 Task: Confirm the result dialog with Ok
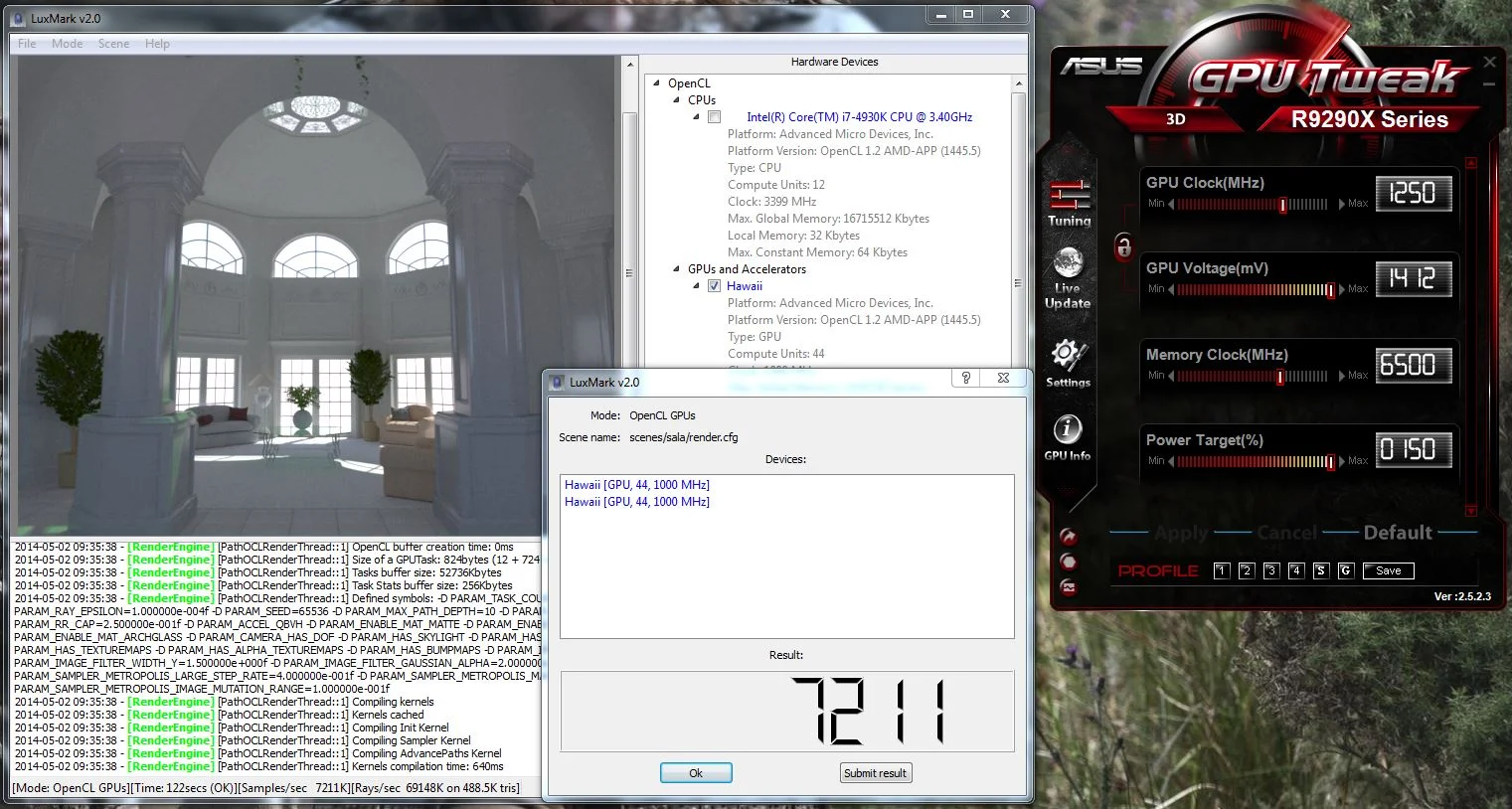[696, 773]
